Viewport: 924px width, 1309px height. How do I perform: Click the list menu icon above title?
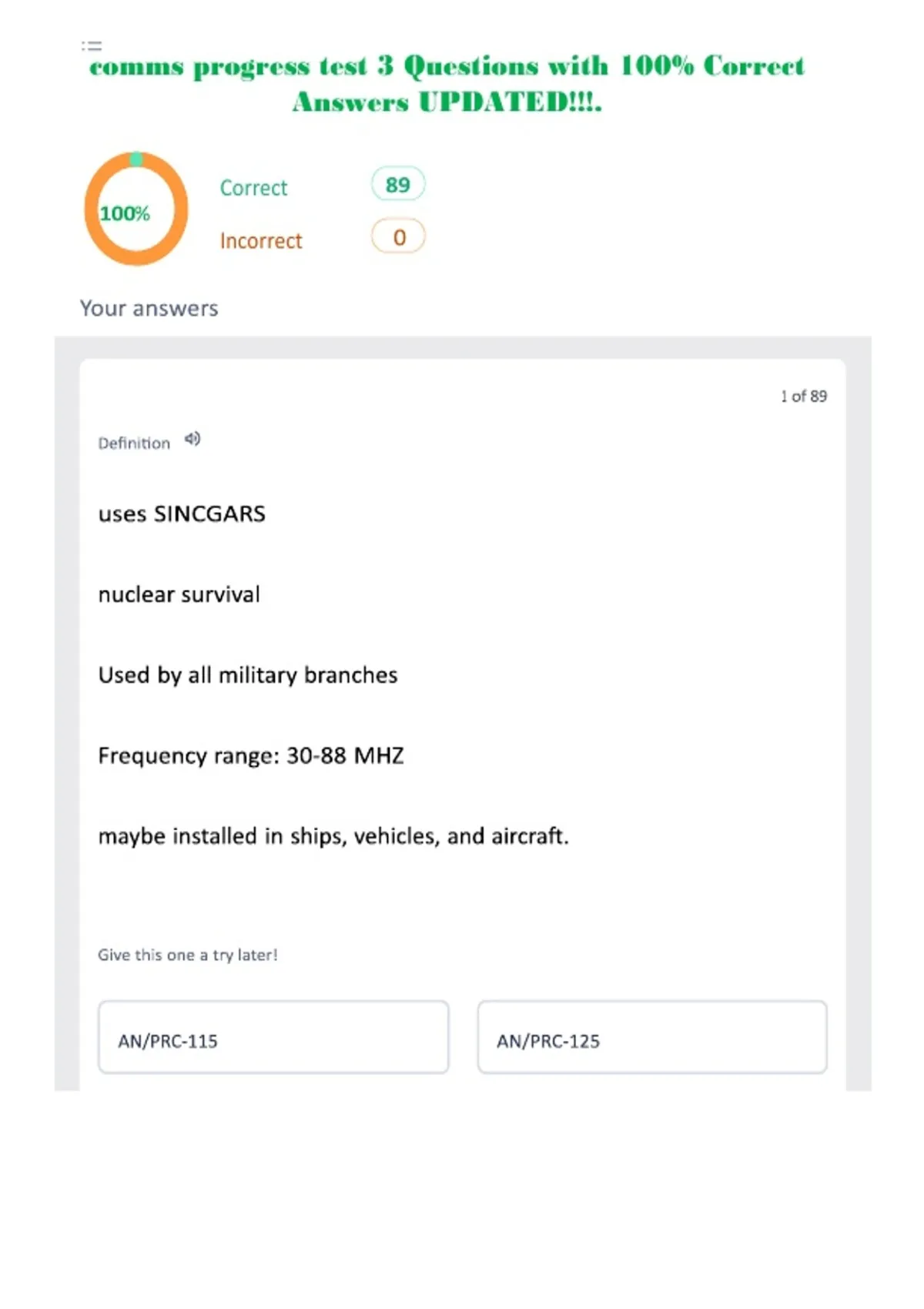tap(92, 45)
